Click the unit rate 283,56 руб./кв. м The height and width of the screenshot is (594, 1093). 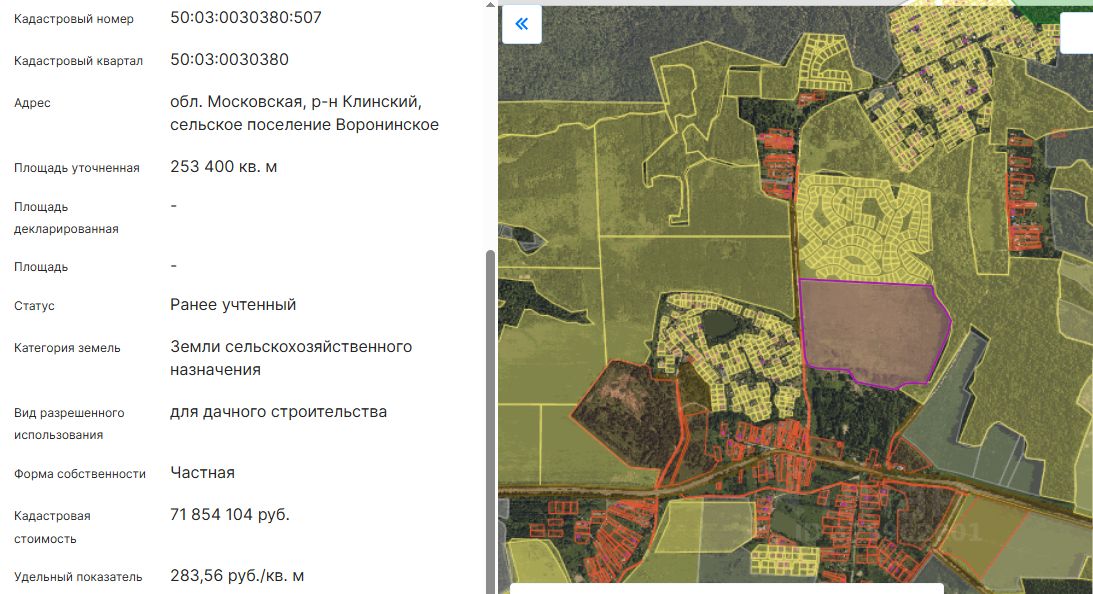coord(237,576)
